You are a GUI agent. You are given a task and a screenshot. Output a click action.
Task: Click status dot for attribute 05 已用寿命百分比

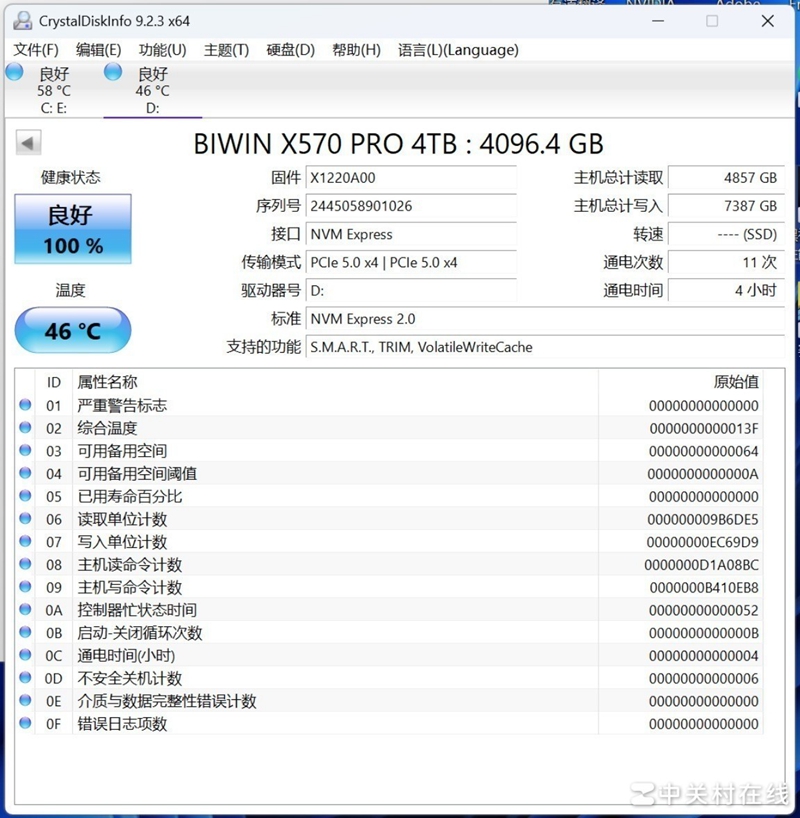click(x=25, y=496)
